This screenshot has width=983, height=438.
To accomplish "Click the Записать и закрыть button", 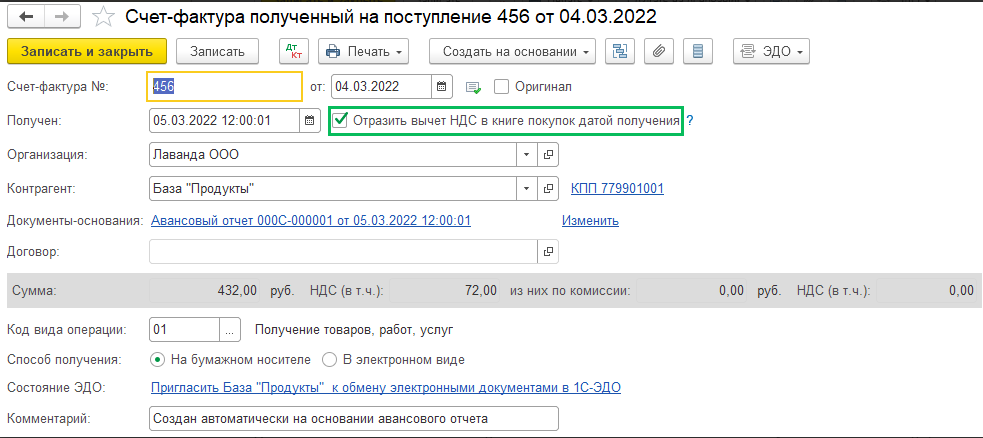I will 86,51.
